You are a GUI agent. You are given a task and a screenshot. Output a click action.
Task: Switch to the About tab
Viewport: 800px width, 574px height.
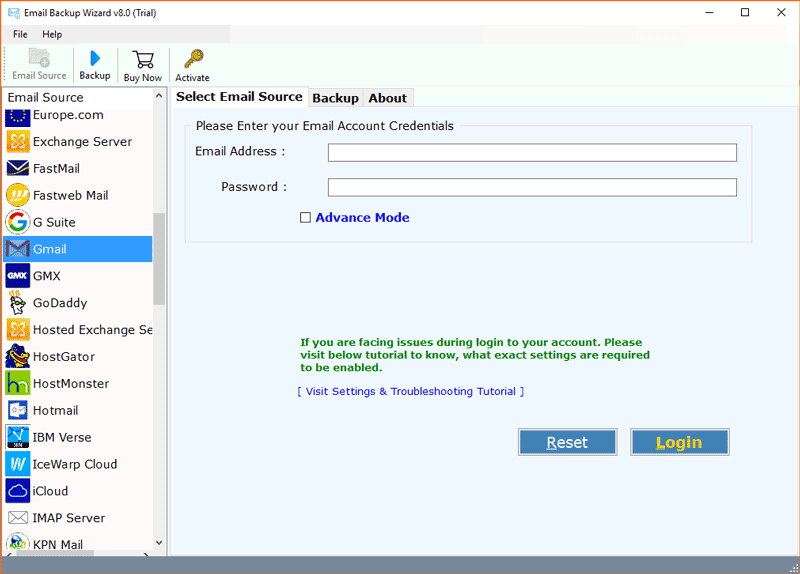click(388, 98)
